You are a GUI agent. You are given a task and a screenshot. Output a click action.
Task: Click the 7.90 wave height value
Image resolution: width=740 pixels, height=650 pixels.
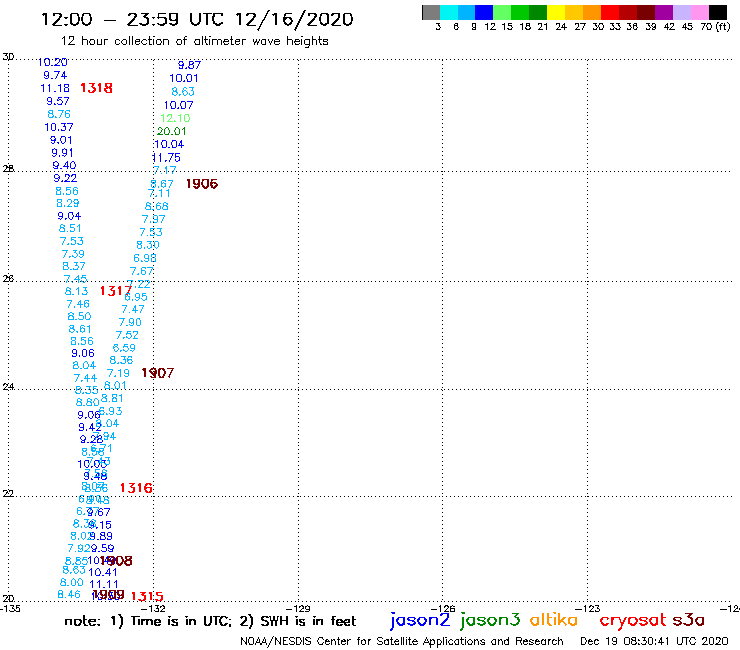[x=130, y=322]
